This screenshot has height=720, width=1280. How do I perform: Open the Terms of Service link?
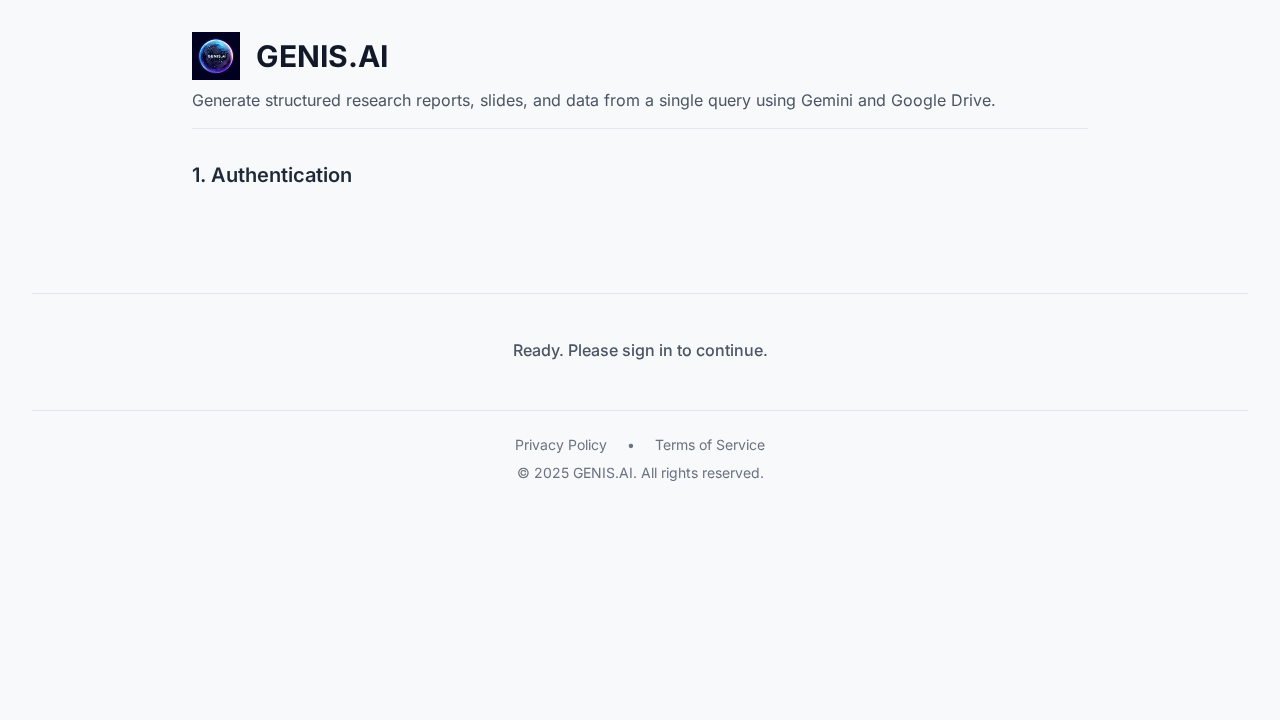pos(710,445)
